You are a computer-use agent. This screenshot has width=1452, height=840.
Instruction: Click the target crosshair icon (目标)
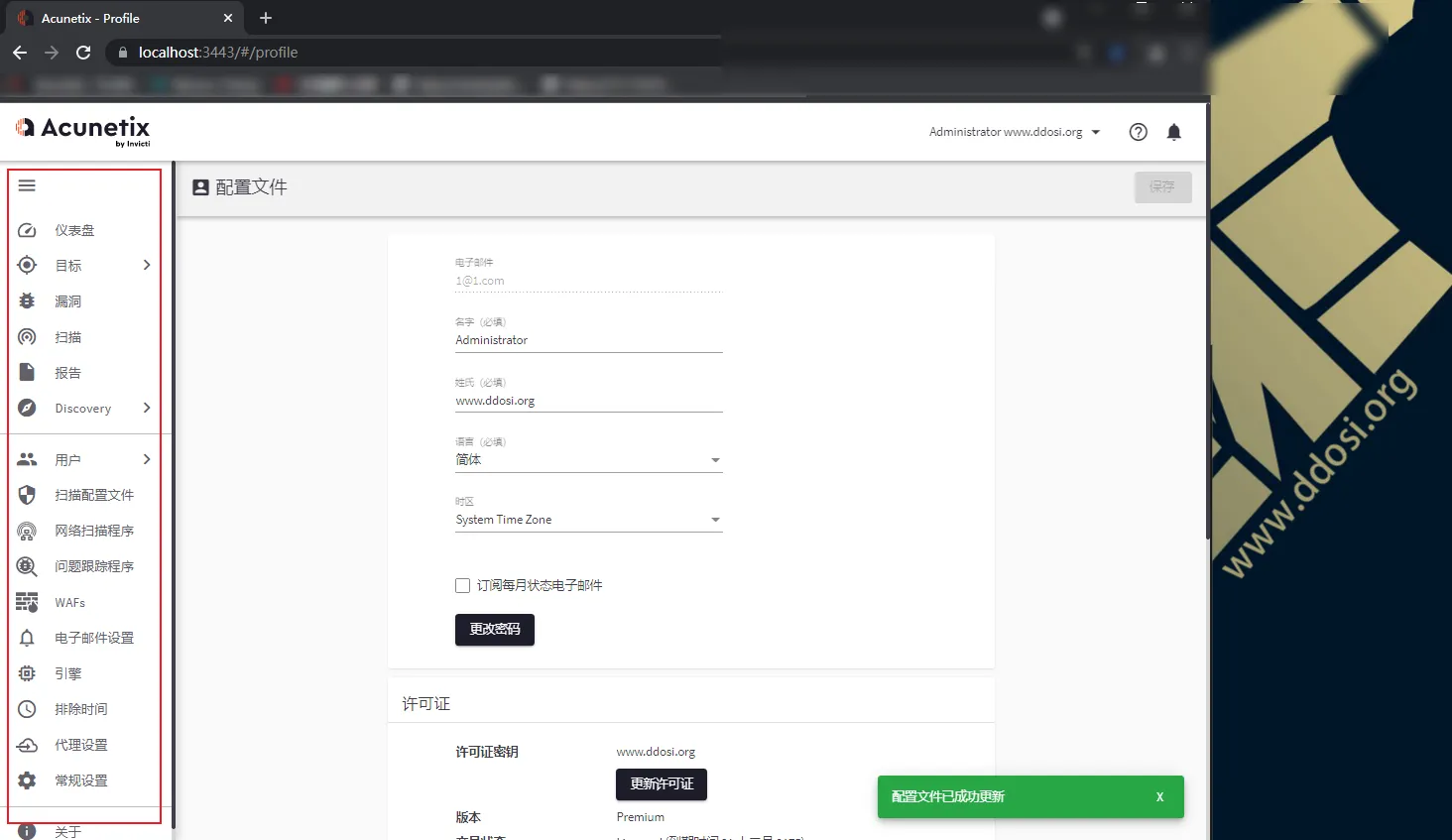tap(27, 265)
